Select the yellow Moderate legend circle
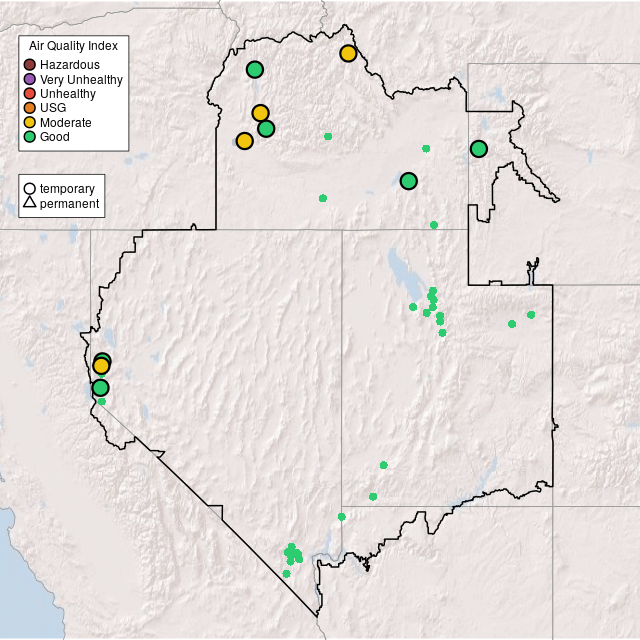This screenshot has height=640, width=640. pyautogui.click(x=30, y=122)
